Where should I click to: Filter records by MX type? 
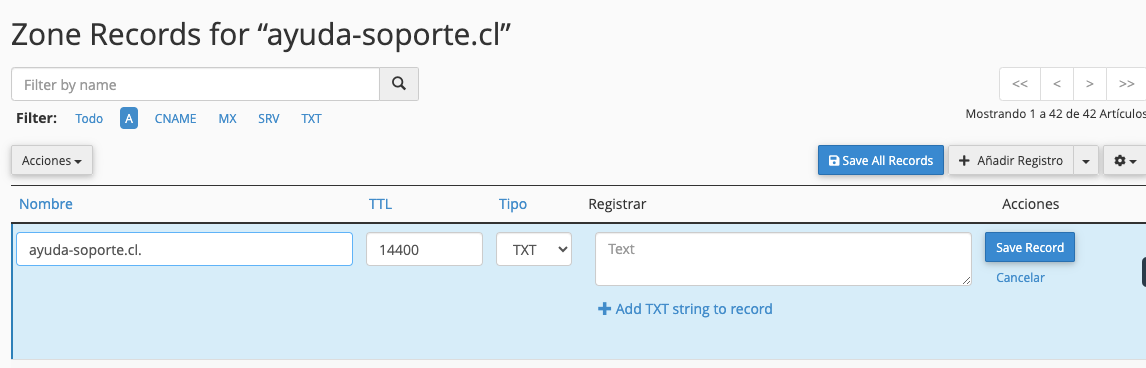click(227, 118)
